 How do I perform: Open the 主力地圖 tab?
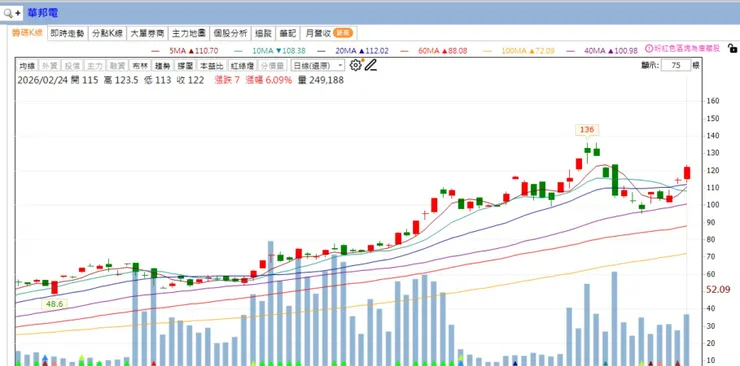point(188,33)
